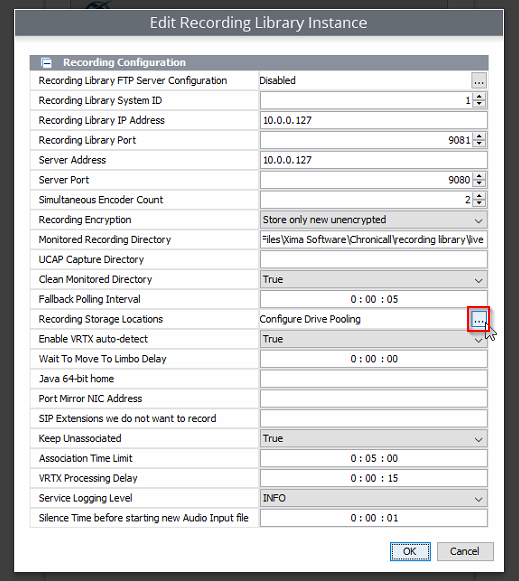Viewport: 519px width, 581px height.
Task: Click Silence Time before new Audio field
Action: [x=373, y=518]
